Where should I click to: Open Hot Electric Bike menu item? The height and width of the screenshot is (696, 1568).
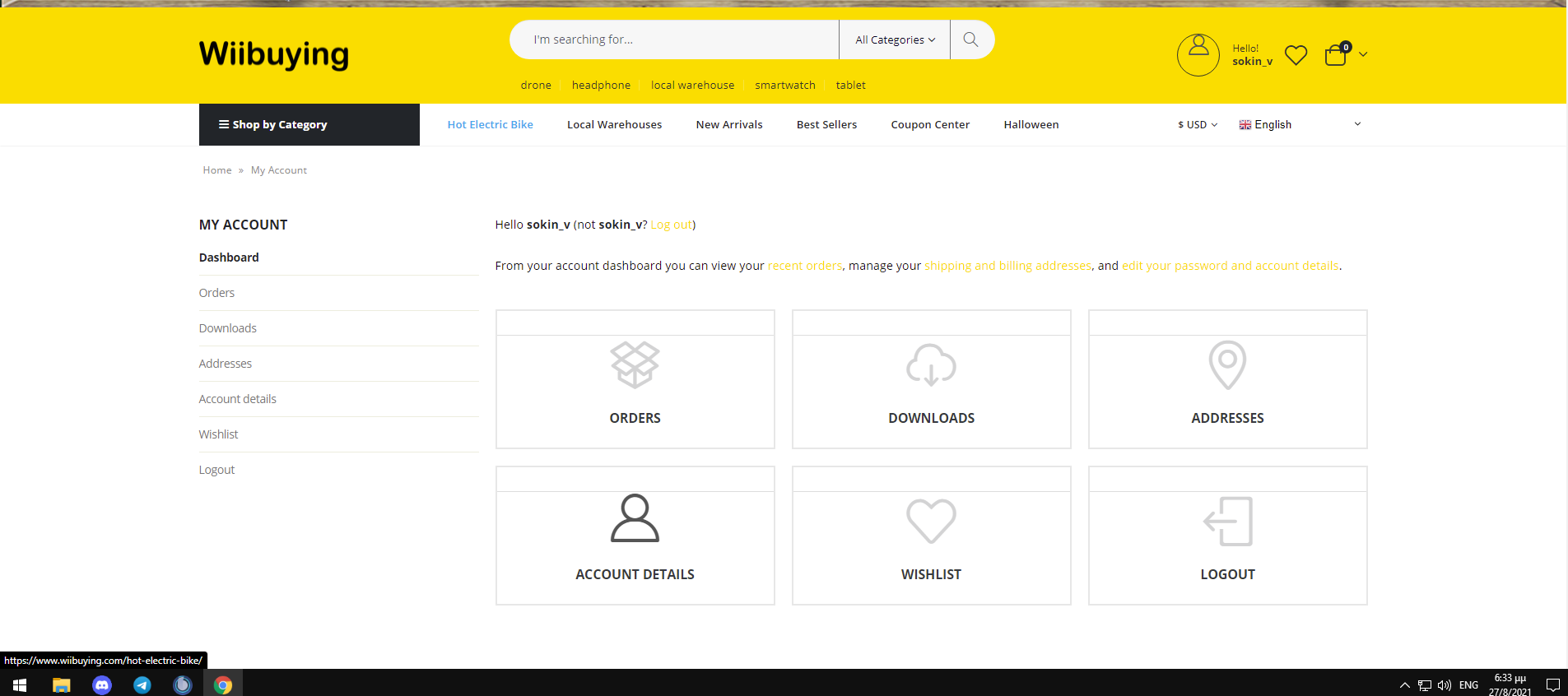pos(490,124)
